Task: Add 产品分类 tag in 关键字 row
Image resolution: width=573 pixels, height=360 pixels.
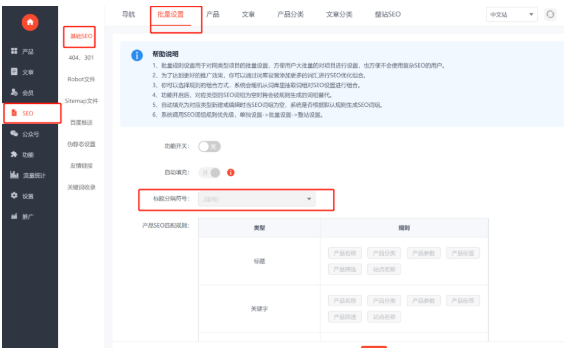Action: coord(384,301)
